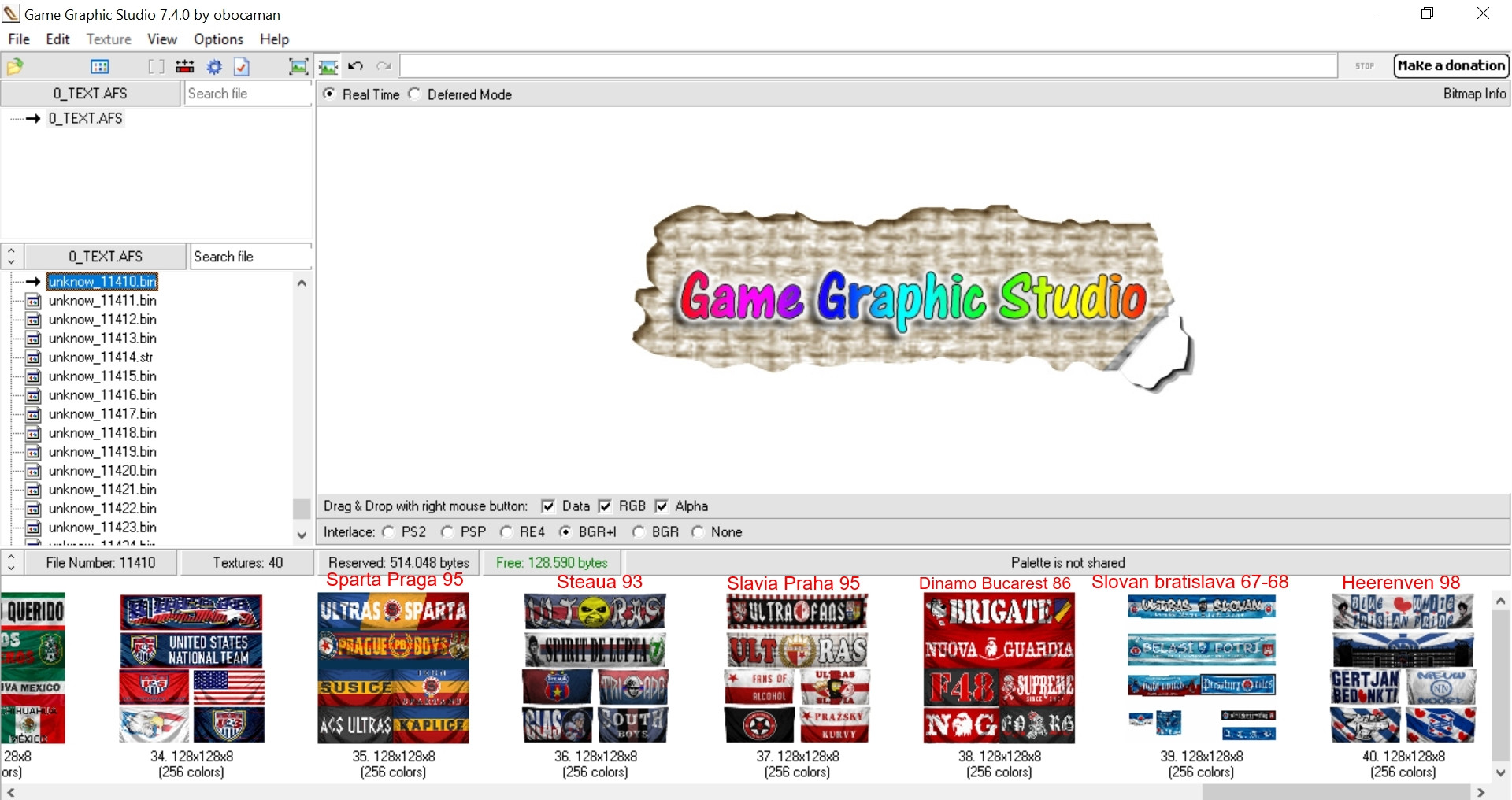This screenshot has height=800, width=1512.
Task: Select BGR+I interlace option
Action: coord(565,532)
